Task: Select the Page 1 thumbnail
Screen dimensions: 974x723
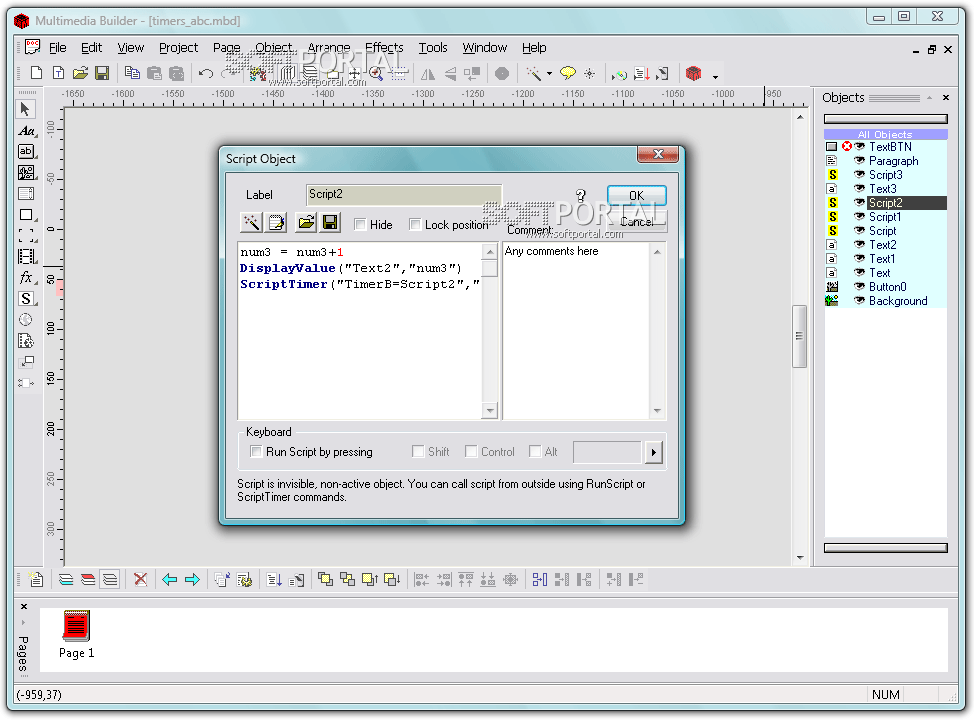Action: pos(77,629)
